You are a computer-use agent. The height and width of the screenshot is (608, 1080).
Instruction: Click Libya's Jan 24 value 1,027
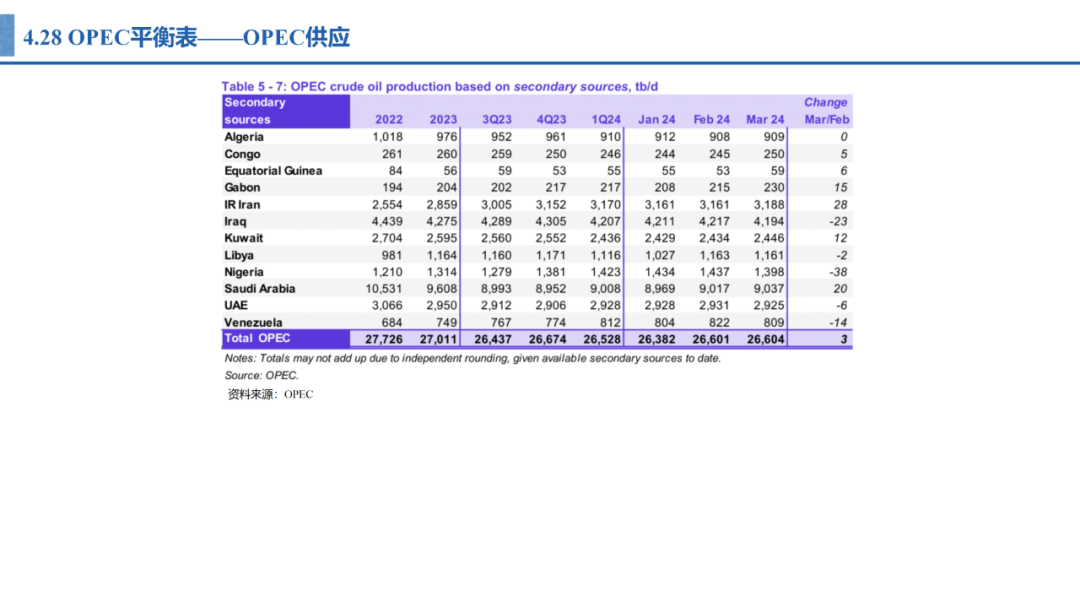pyautogui.click(x=660, y=255)
